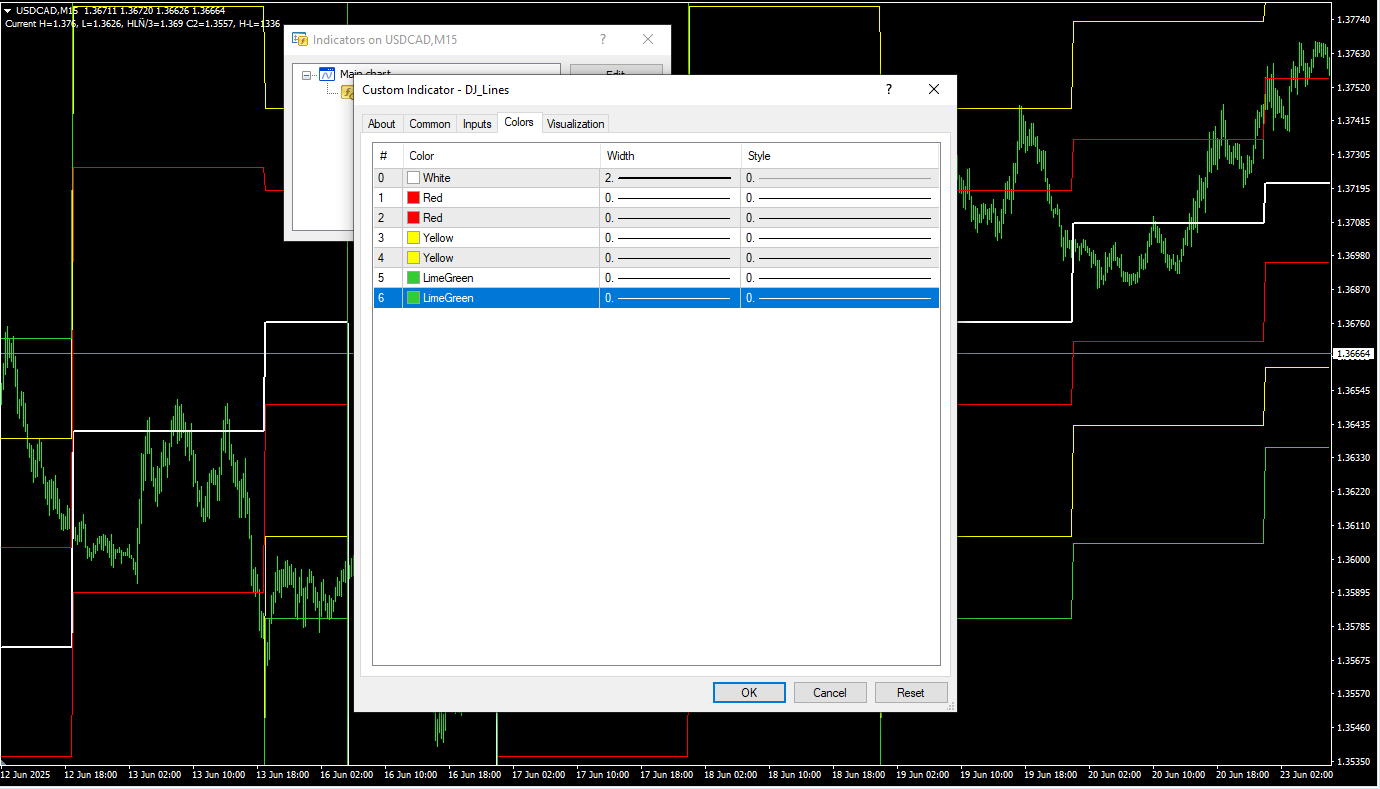Cancel the Custom Indicator dialog
Screen dimensions: 1380x789
tap(829, 692)
